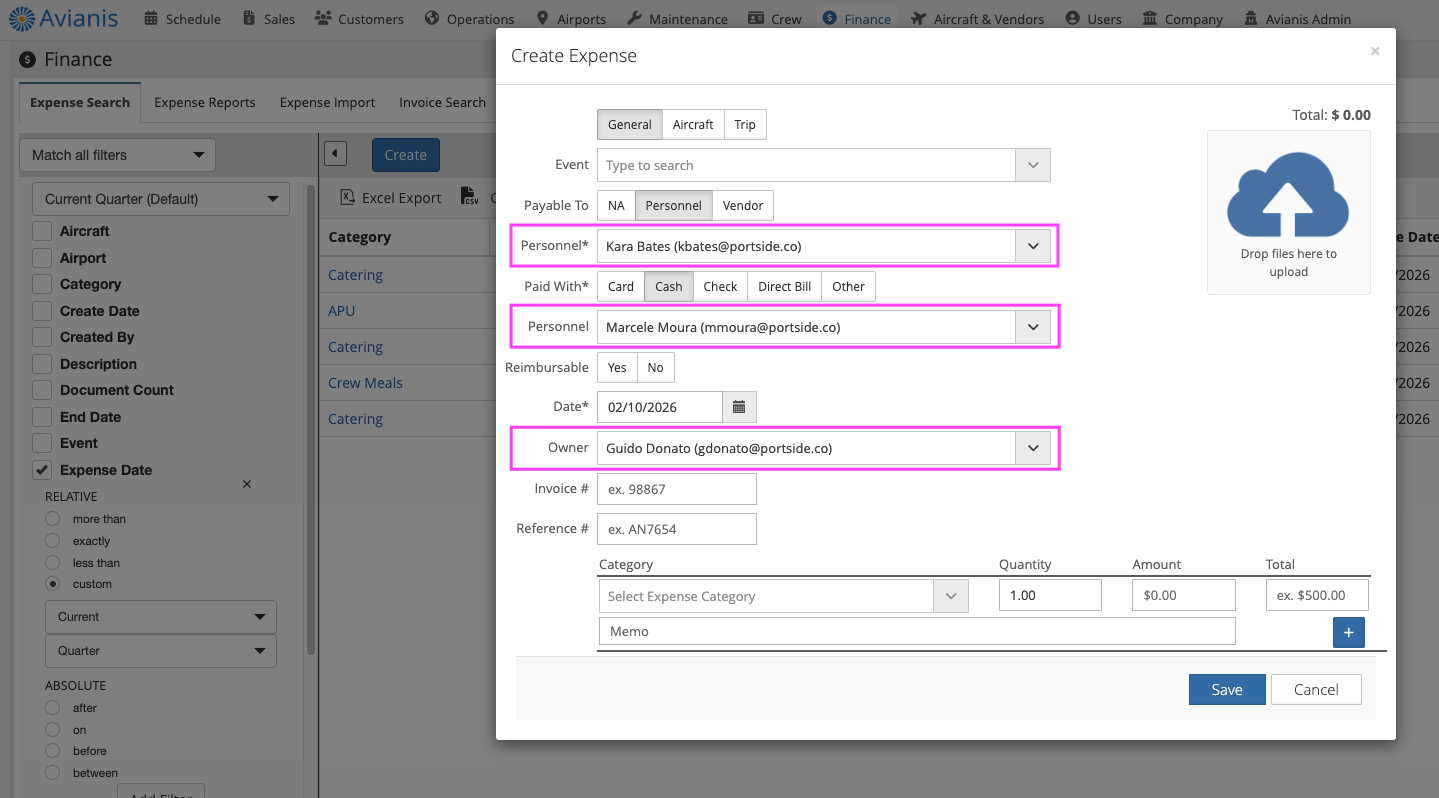Click the Invoice # input field
This screenshot has width=1439, height=798.
coord(676,489)
